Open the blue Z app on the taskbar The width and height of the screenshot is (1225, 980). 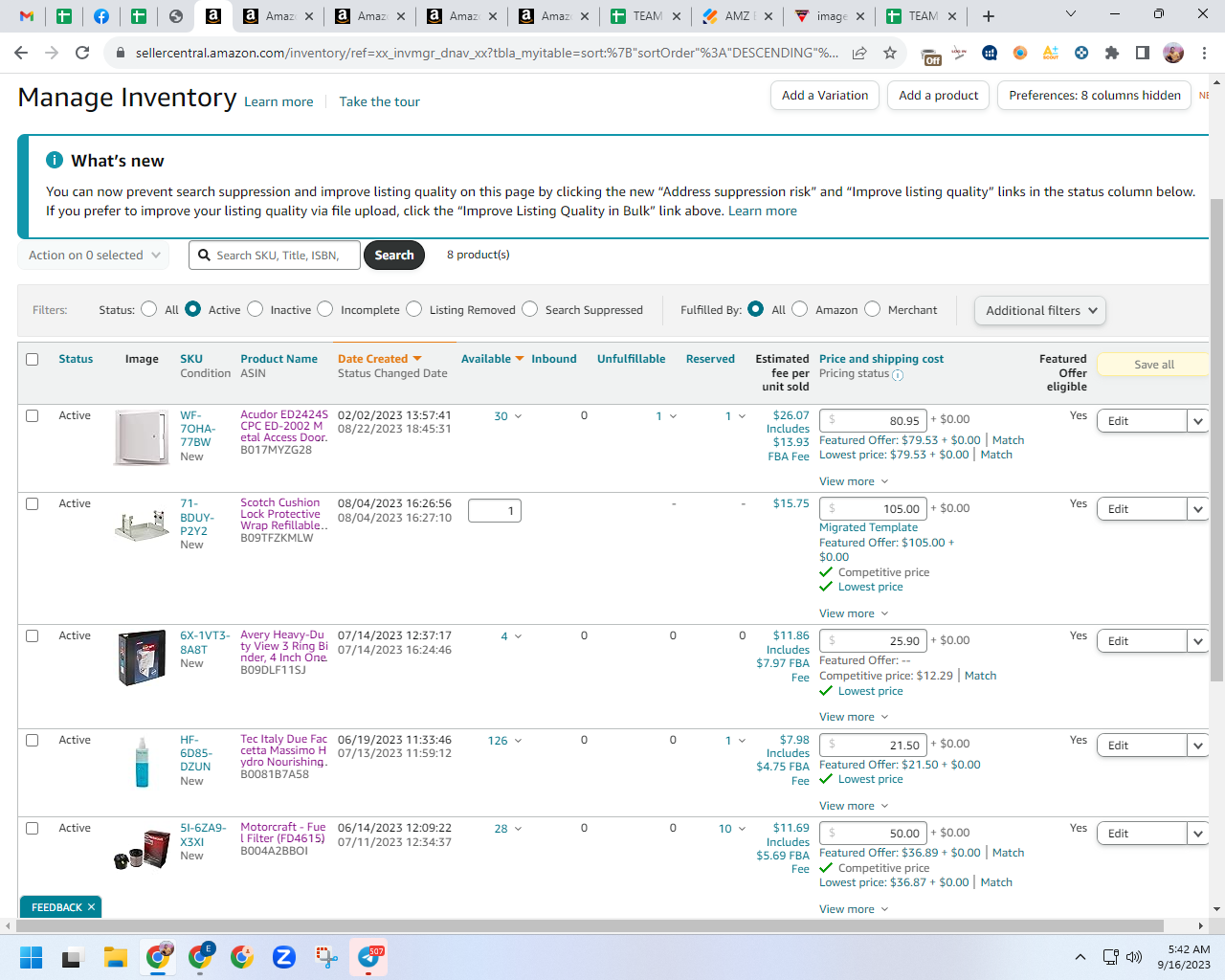coord(284,957)
